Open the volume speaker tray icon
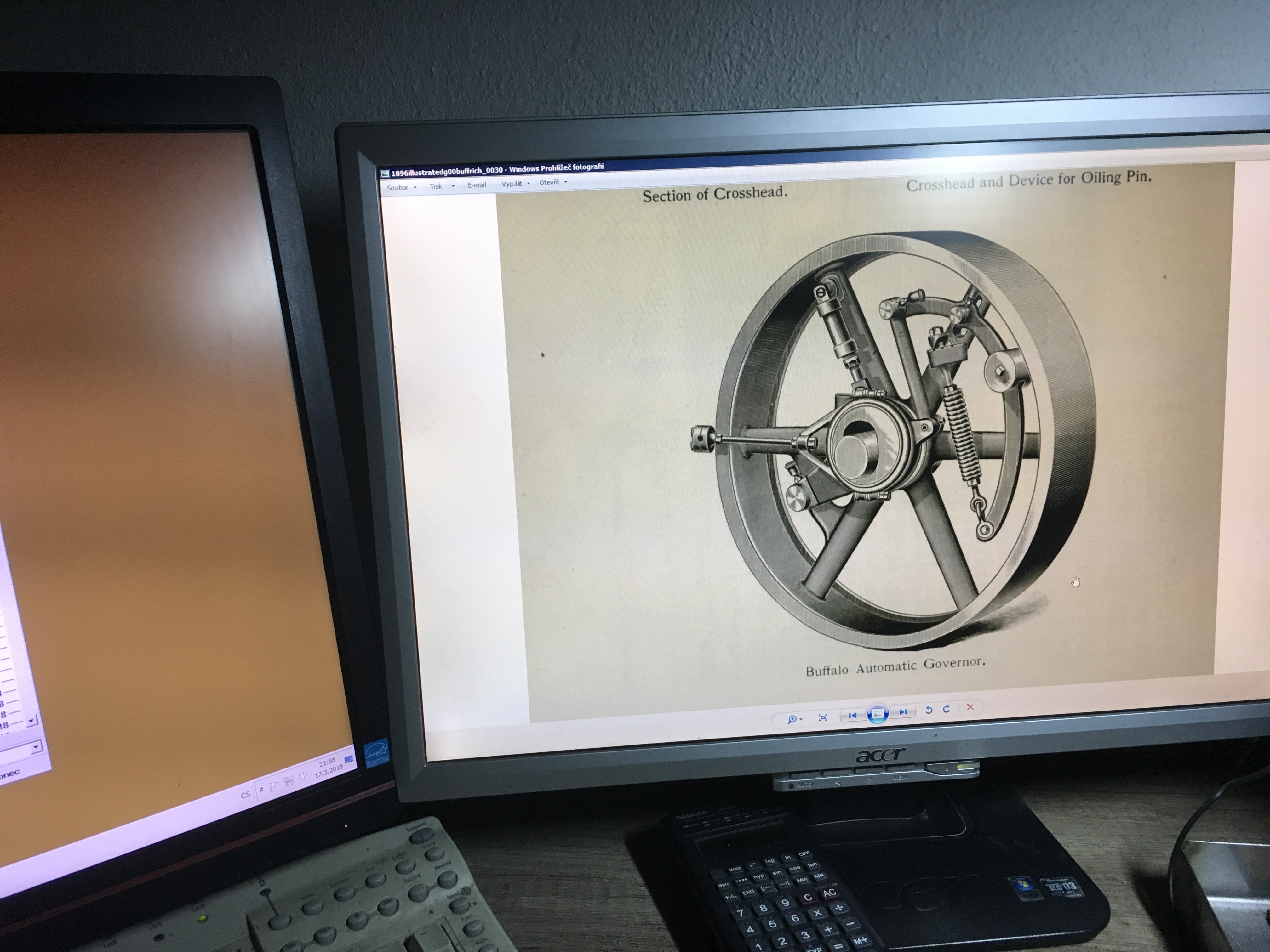 coord(303,776)
